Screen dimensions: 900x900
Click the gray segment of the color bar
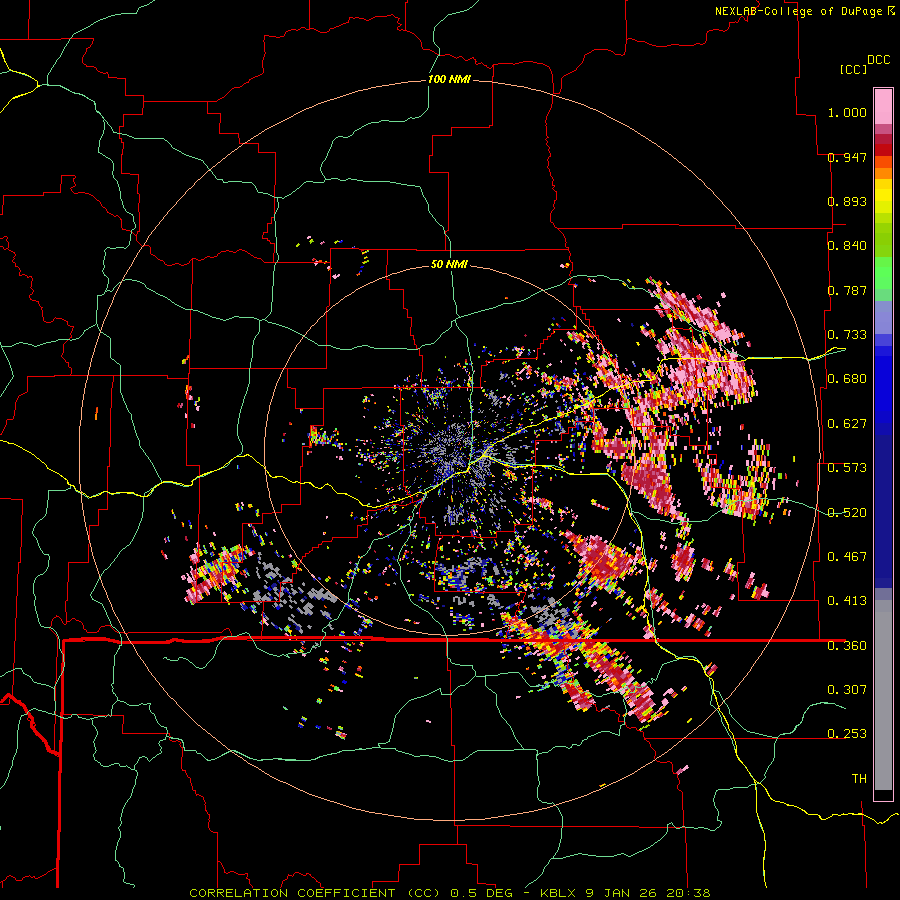(x=883, y=695)
